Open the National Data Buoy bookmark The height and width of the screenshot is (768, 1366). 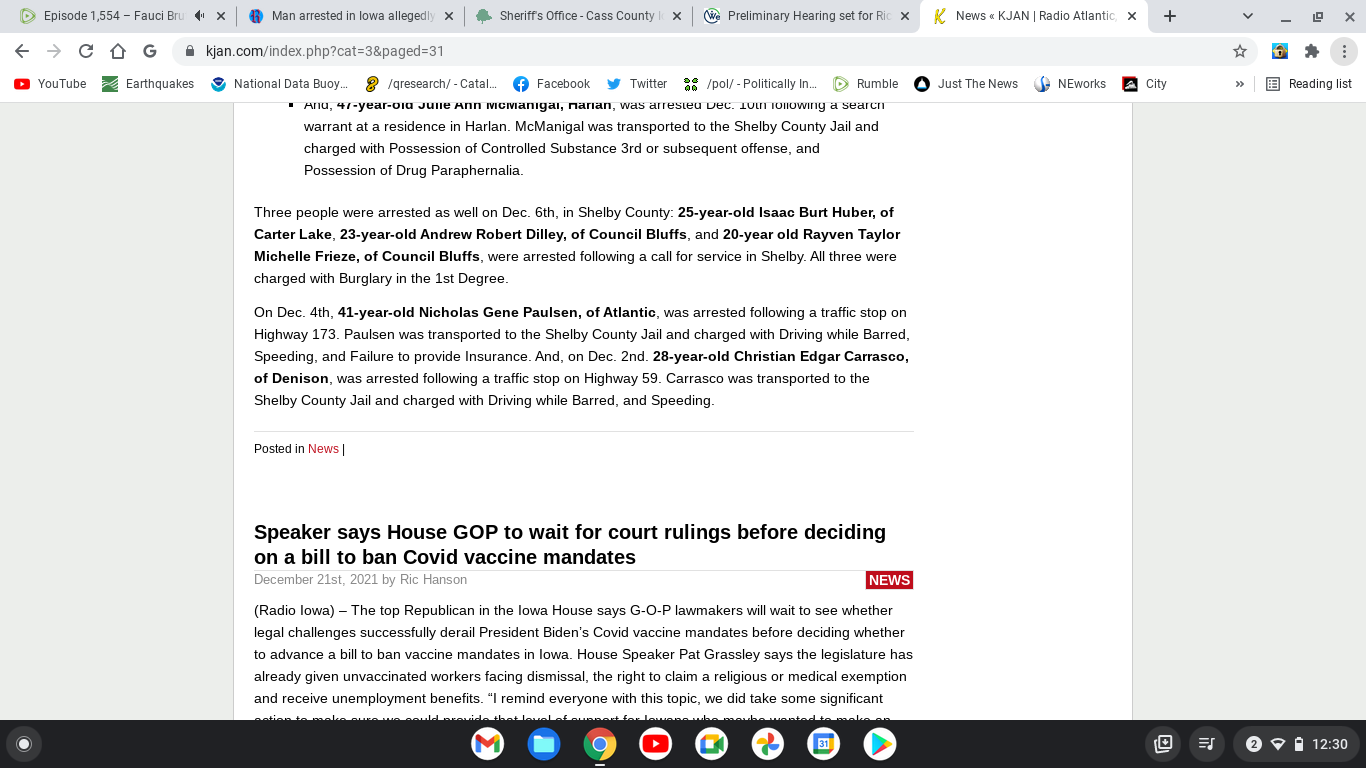(280, 84)
